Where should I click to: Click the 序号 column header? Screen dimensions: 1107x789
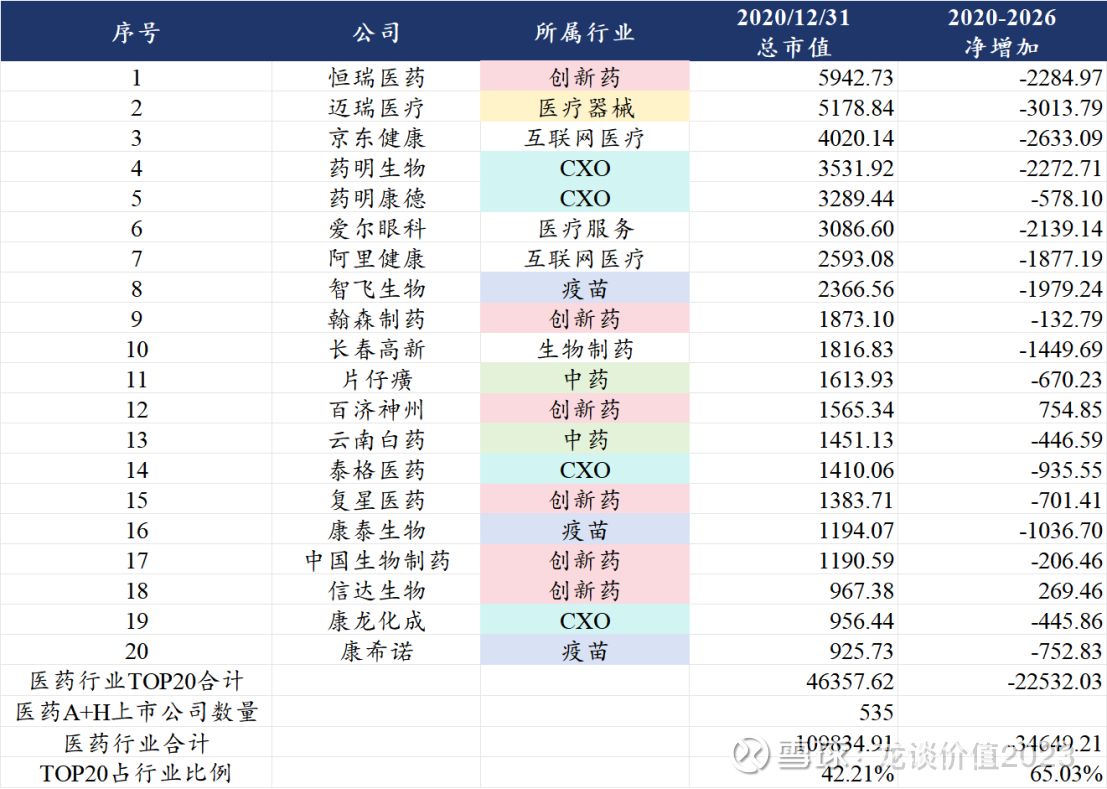[x=136, y=32]
